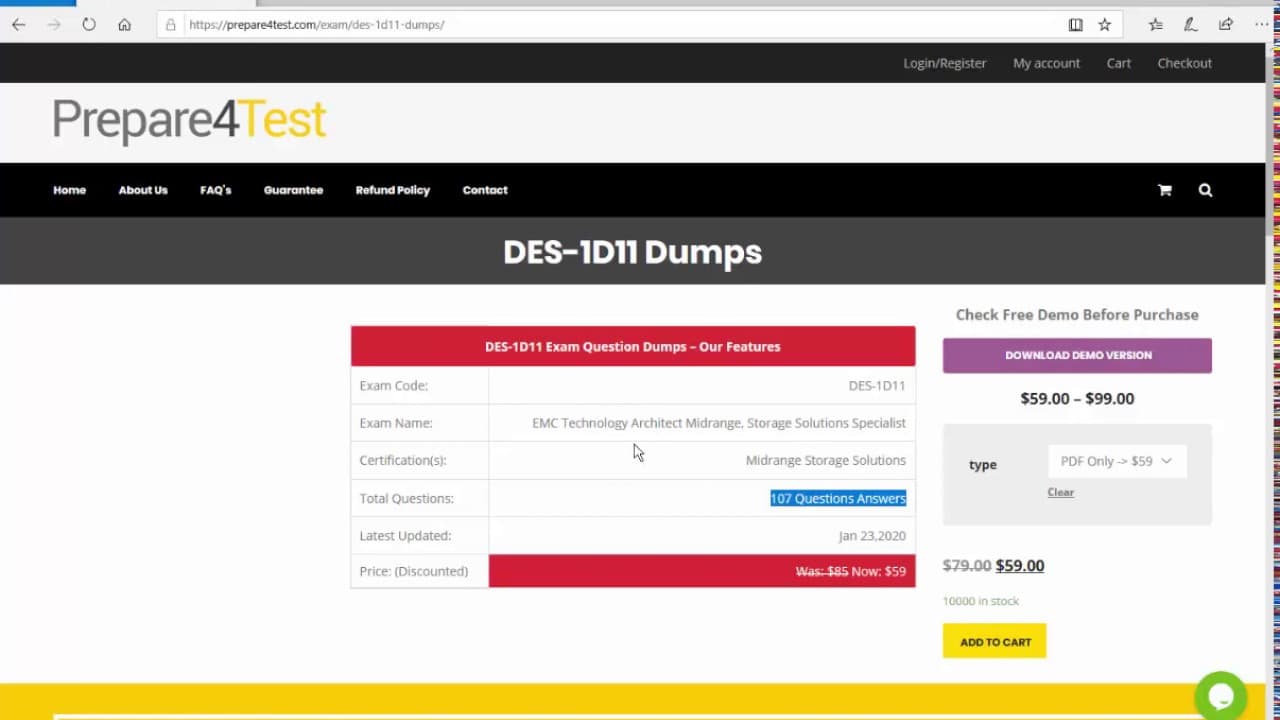Open the favorites hub icon
The image size is (1280, 720).
(1155, 24)
